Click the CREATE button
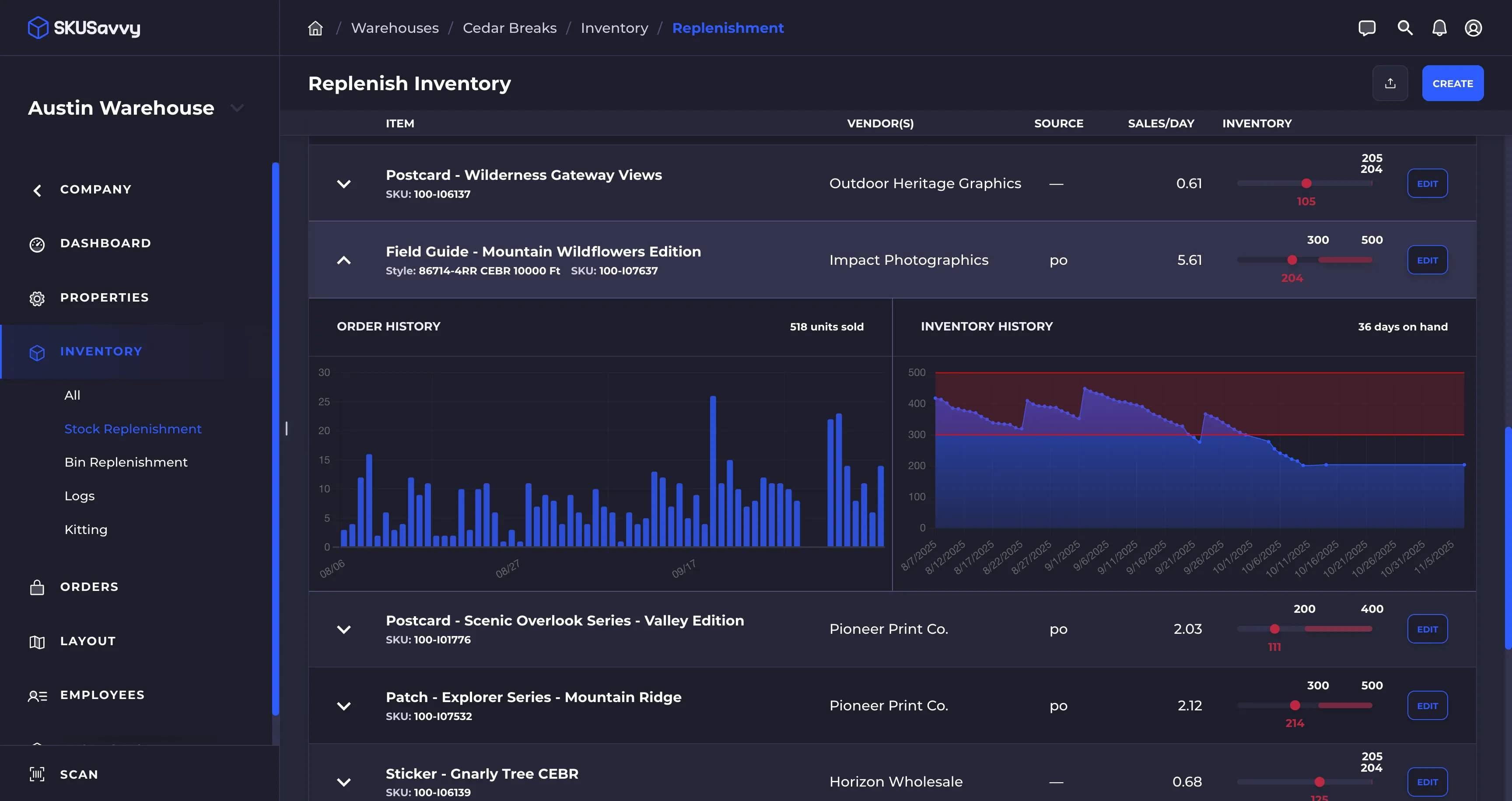 click(x=1452, y=84)
